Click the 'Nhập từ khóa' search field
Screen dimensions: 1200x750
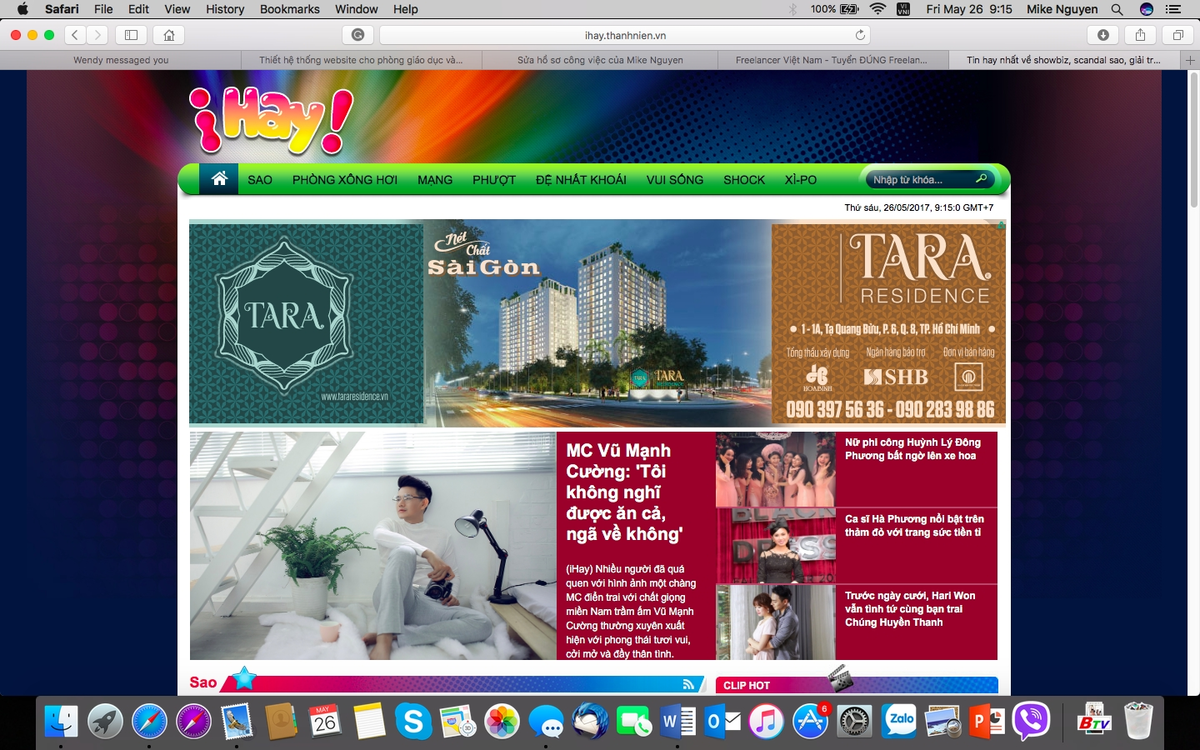[x=920, y=180]
